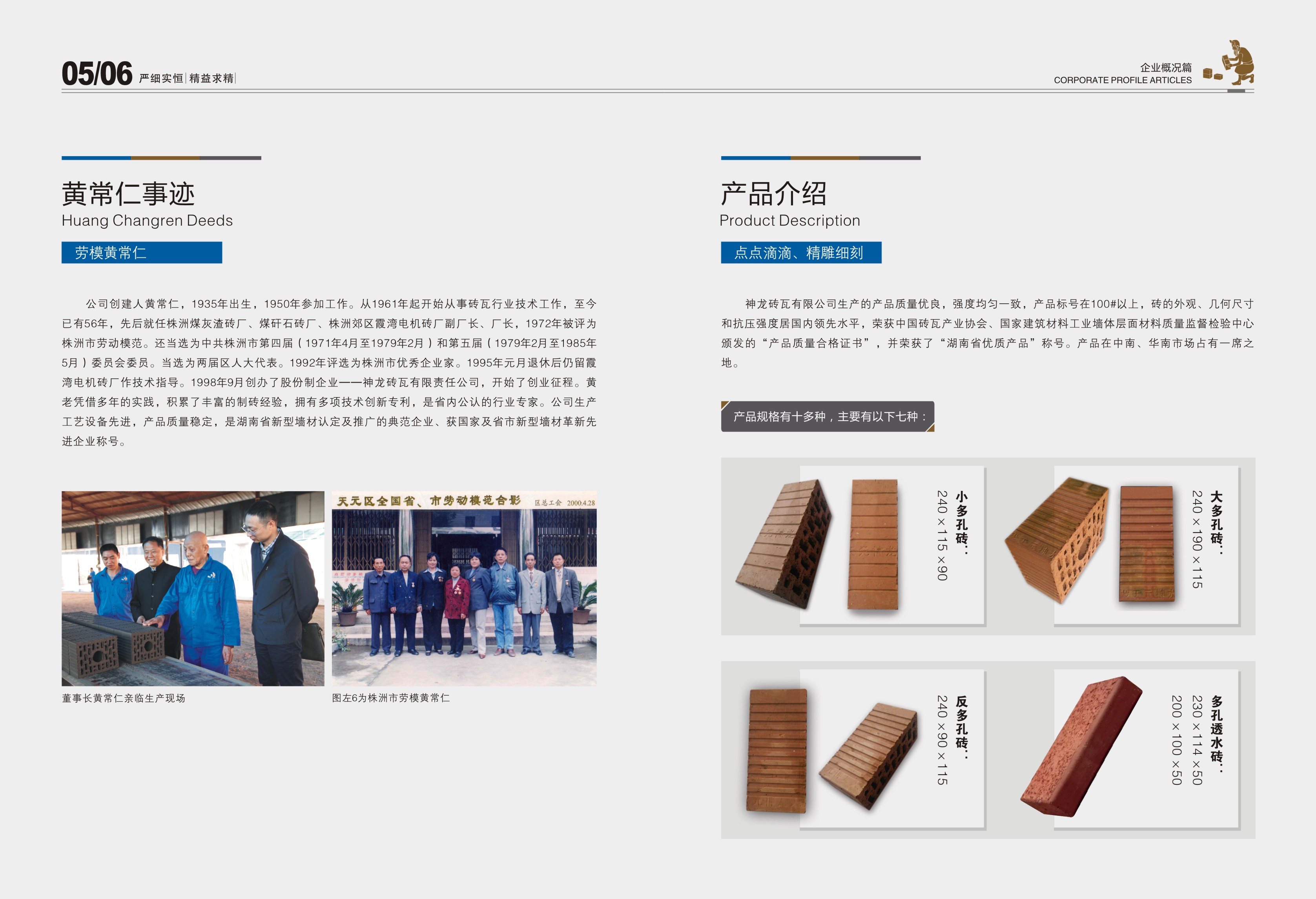Select the 点点滴滴、精雕细刻 blue label
This screenshot has height=899, width=1316.
point(801,253)
